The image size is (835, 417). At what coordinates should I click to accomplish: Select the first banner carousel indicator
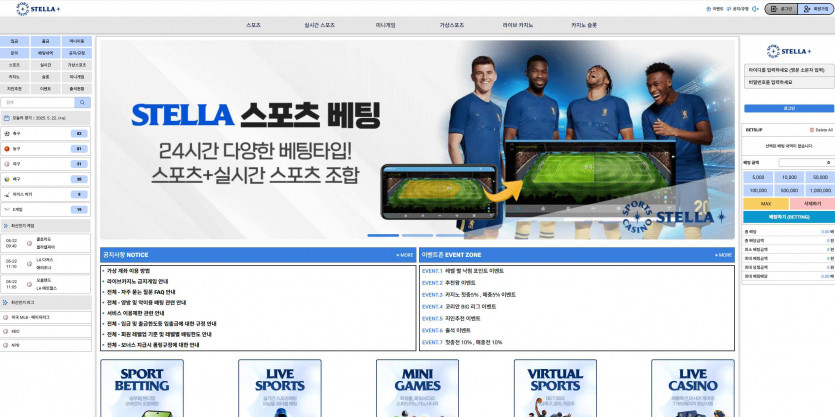pyautogui.click(x=383, y=235)
